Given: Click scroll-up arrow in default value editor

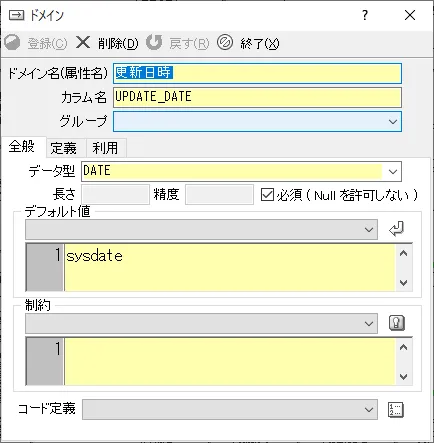Looking at the screenshot, I should point(403,254).
